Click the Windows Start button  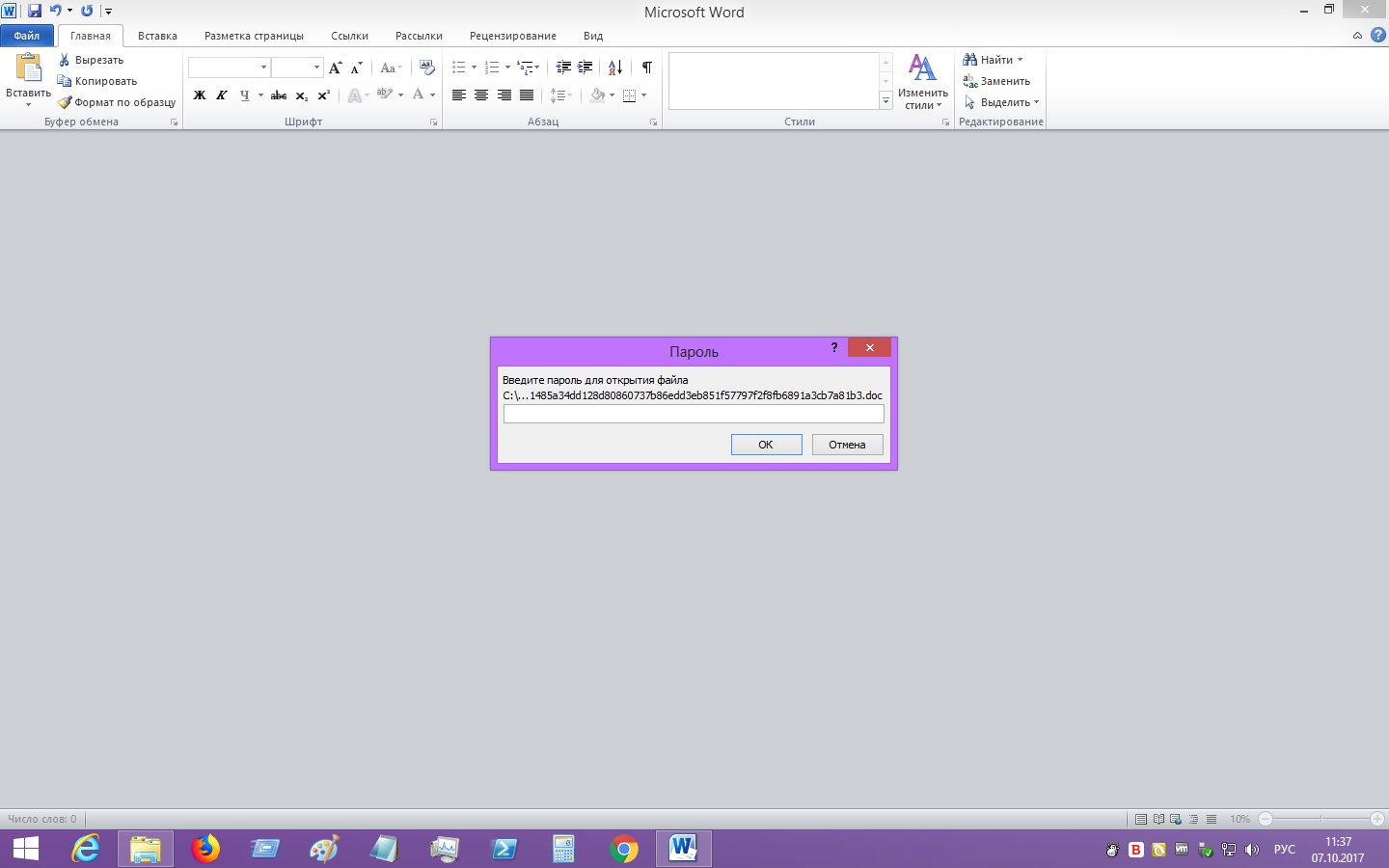[26, 849]
